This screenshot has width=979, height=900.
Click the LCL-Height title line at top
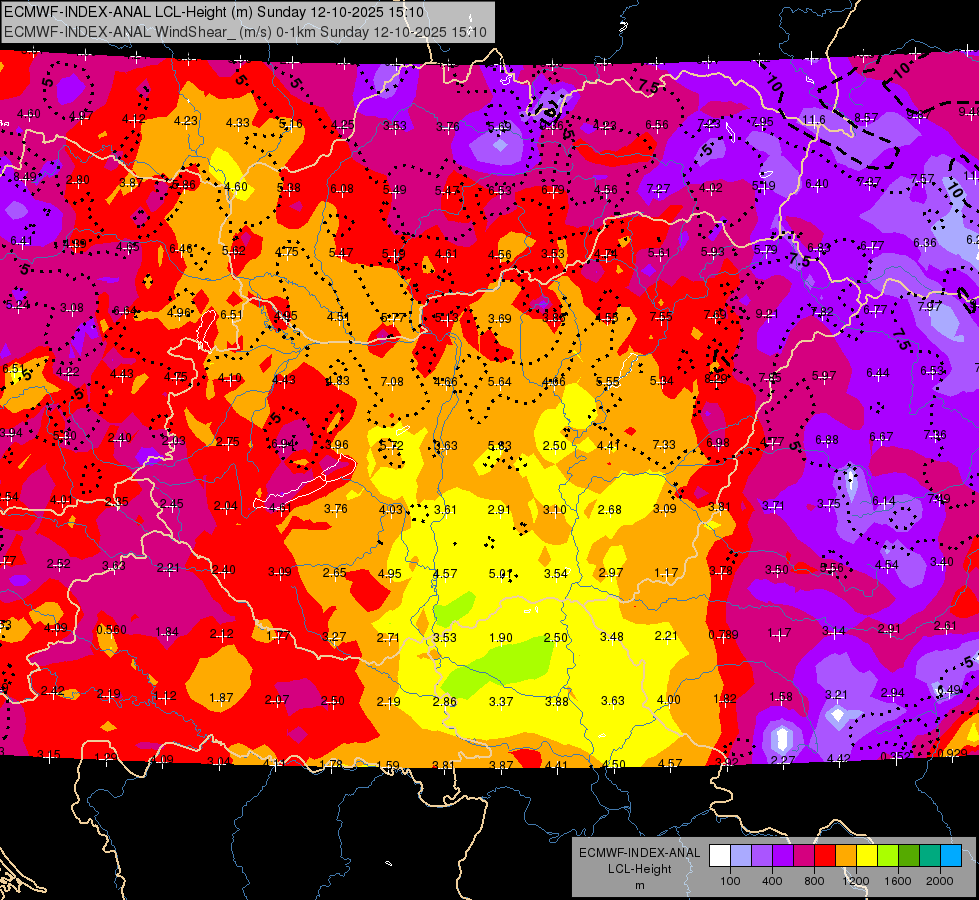click(x=214, y=12)
